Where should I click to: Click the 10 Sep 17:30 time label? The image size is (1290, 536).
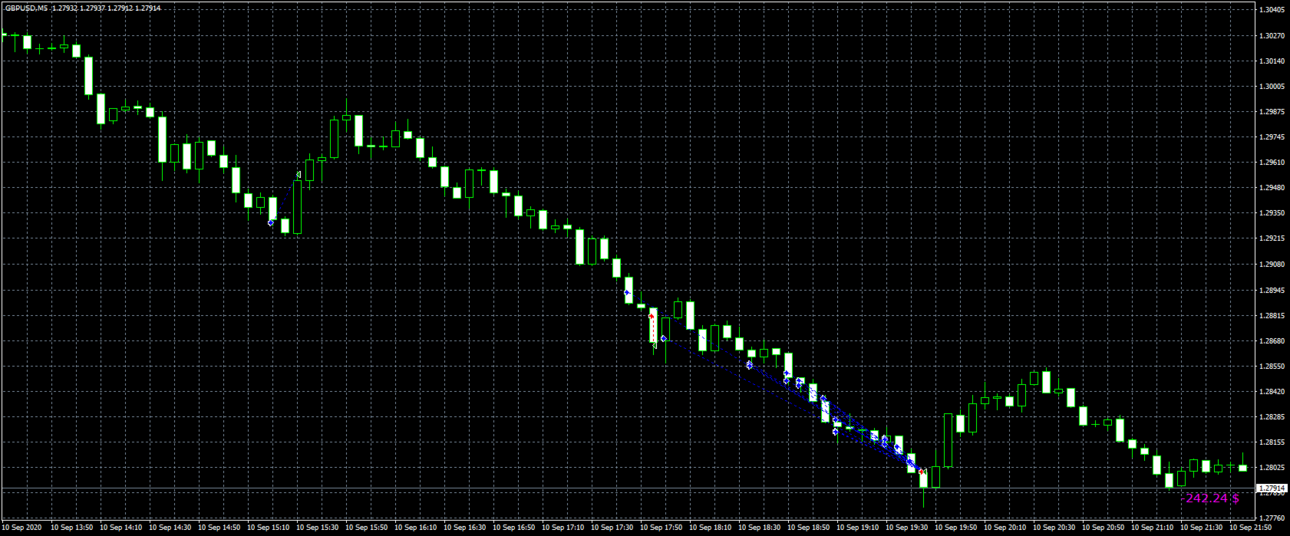tap(612, 527)
